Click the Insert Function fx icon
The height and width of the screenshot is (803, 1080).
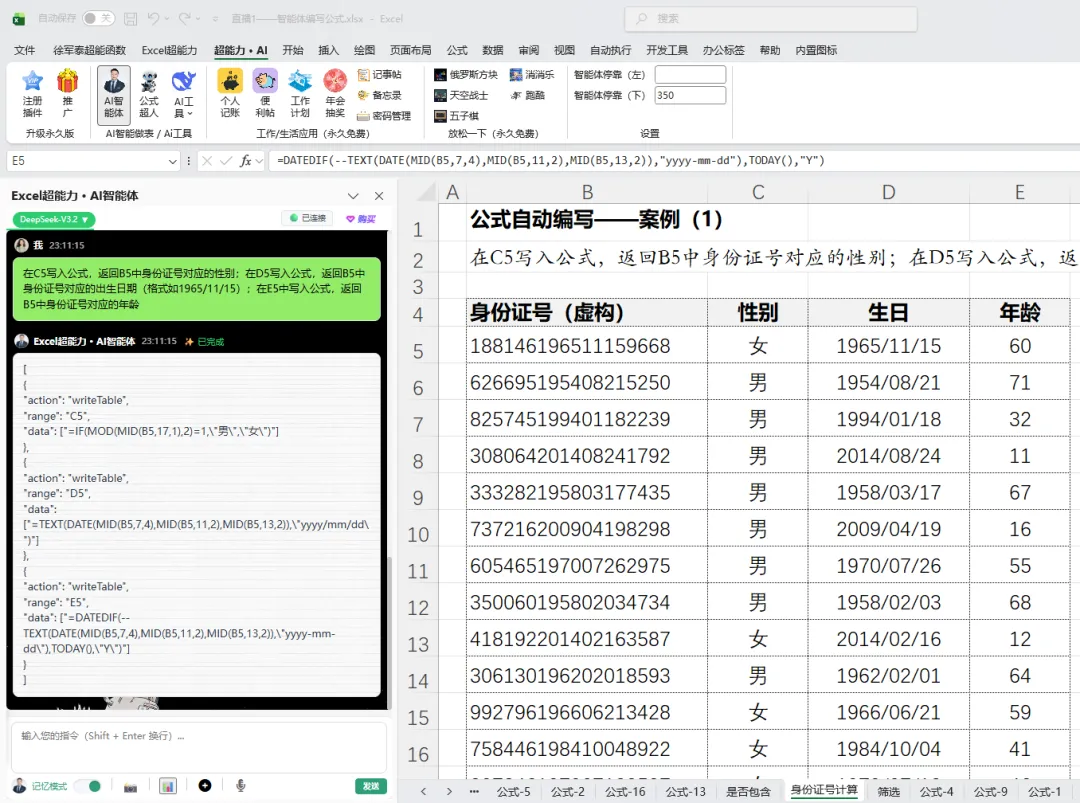click(x=245, y=161)
